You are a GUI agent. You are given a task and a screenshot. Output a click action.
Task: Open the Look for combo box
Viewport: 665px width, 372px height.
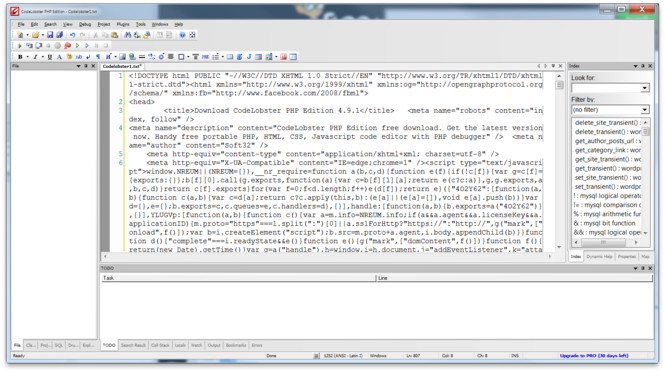[x=610, y=88]
